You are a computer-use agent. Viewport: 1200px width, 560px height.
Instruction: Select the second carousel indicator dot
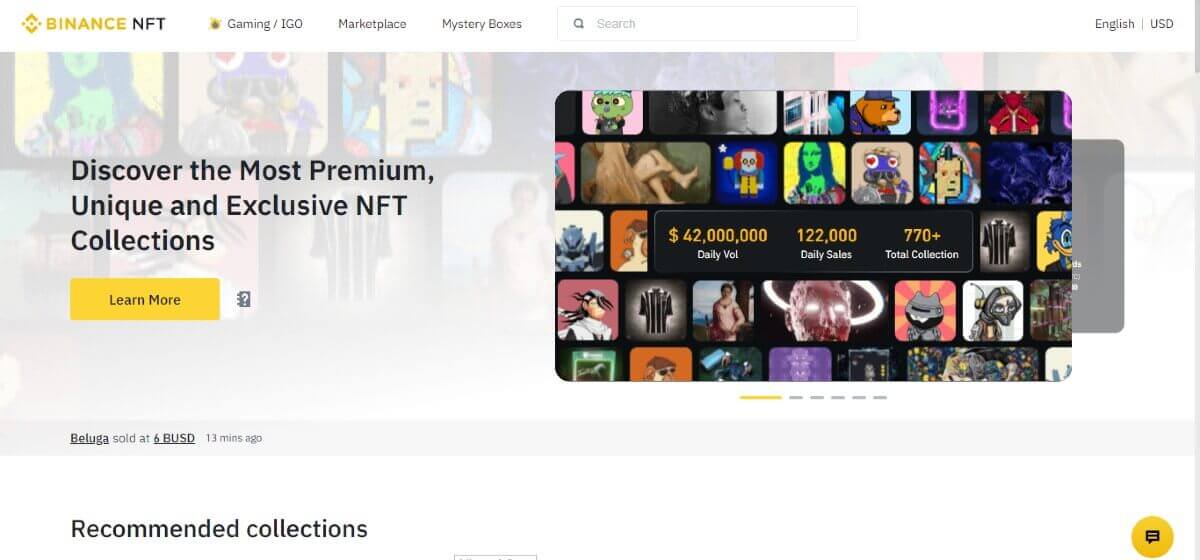[x=796, y=397]
